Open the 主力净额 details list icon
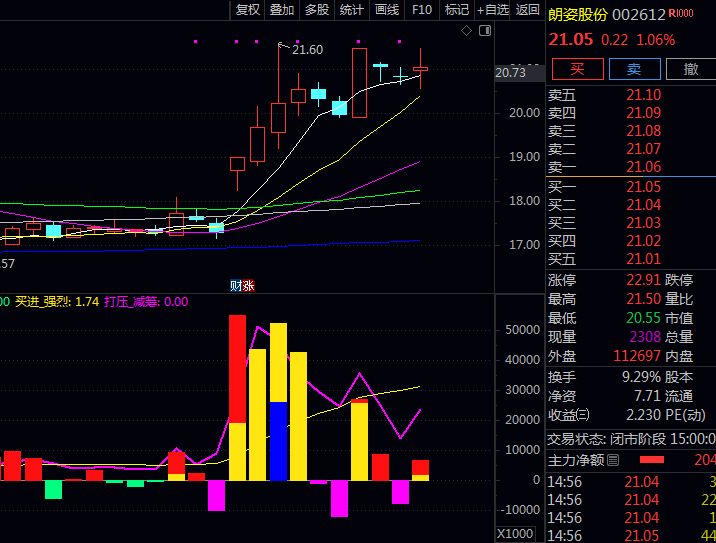This screenshot has width=716, height=543. [613, 460]
